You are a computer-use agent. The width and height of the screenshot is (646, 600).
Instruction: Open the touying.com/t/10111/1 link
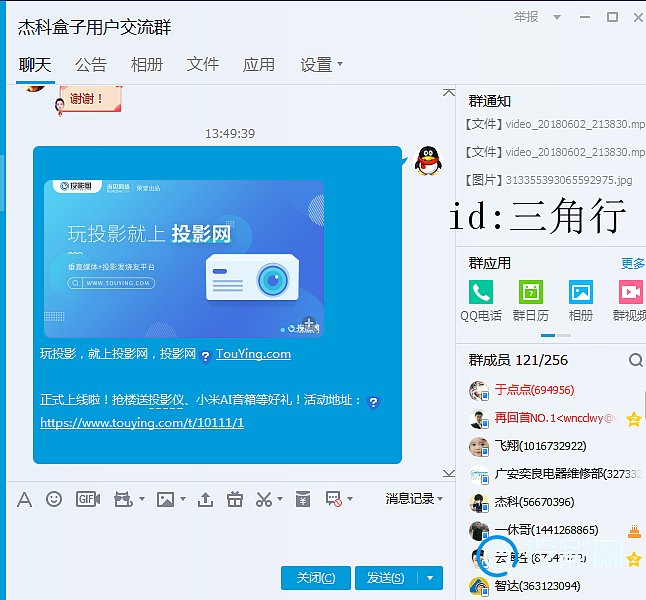coord(142,423)
